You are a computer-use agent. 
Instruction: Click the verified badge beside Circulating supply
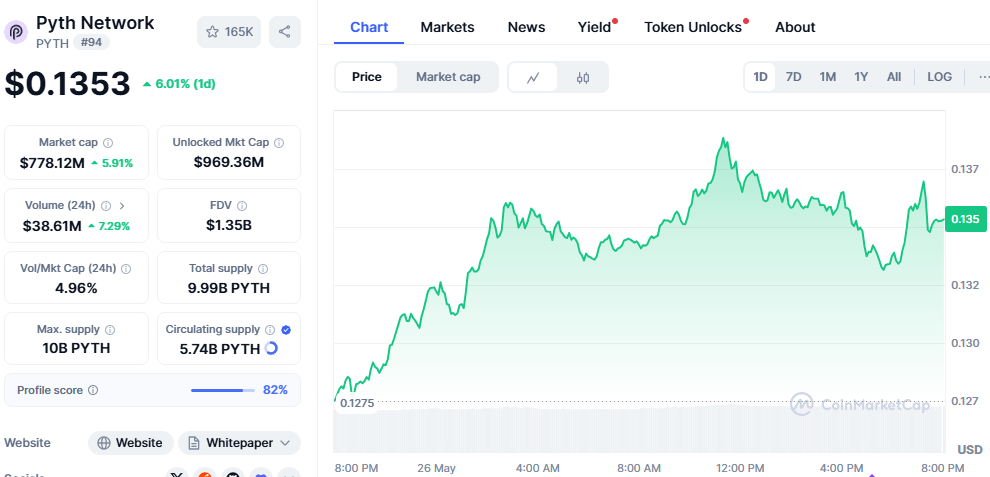(x=286, y=329)
